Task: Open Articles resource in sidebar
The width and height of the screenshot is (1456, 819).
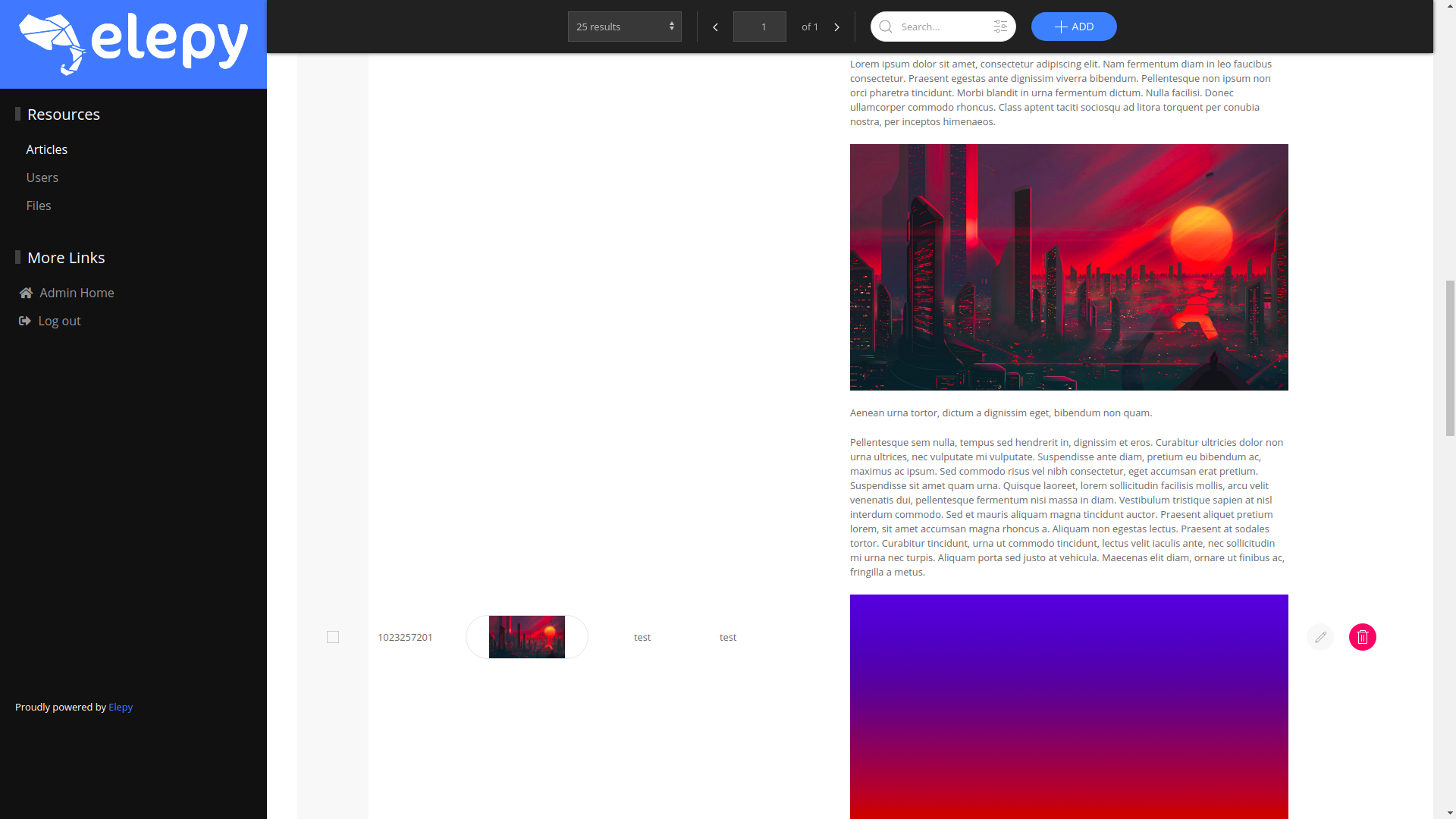Action: (47, 149)
